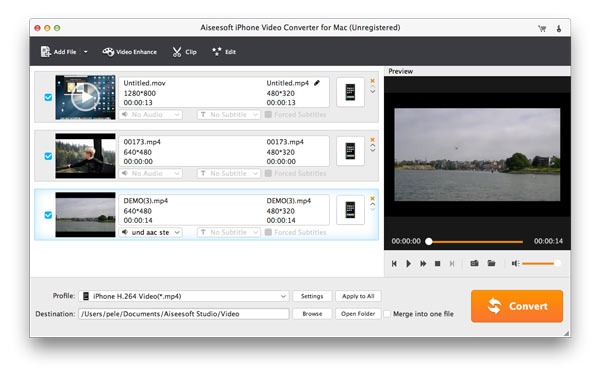This screenshot has height=378, width=600.
Task: Remove 00173.mp4 with orange X
Action: coord(372,140)
